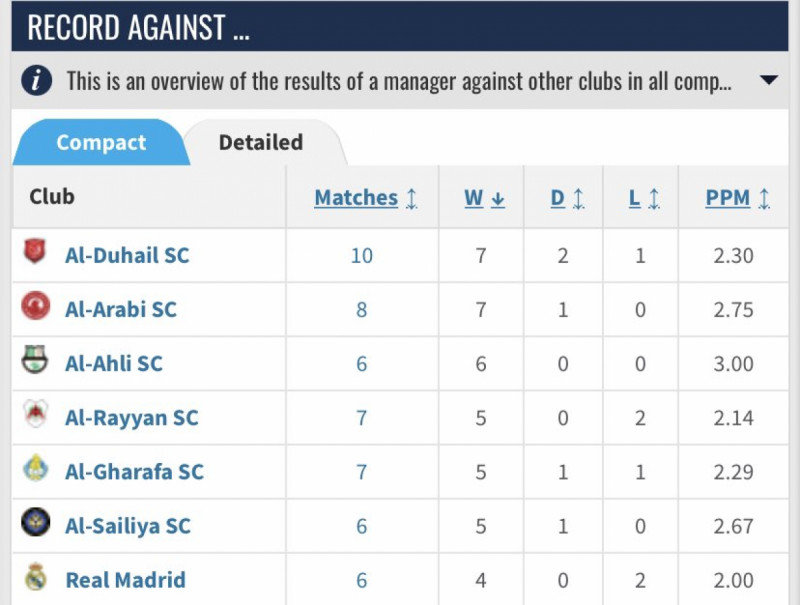This screenshot has width=800, height=605.
Task: Open the Real Madrid club link
Action: click(x=125, y=579)
